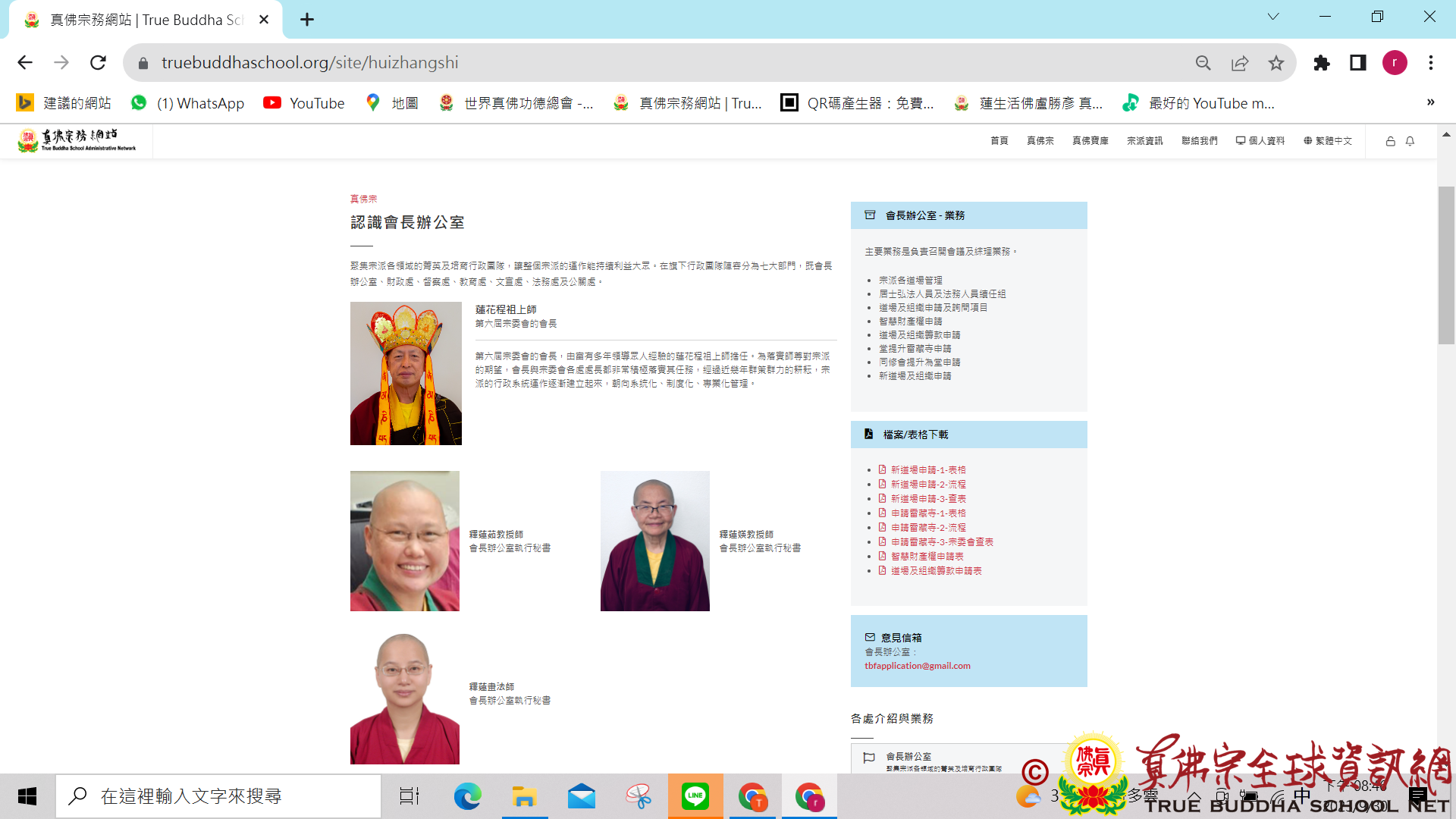Toggle the browser side panel icon
Viewport: 1456px width, 819px height.
1358,63
